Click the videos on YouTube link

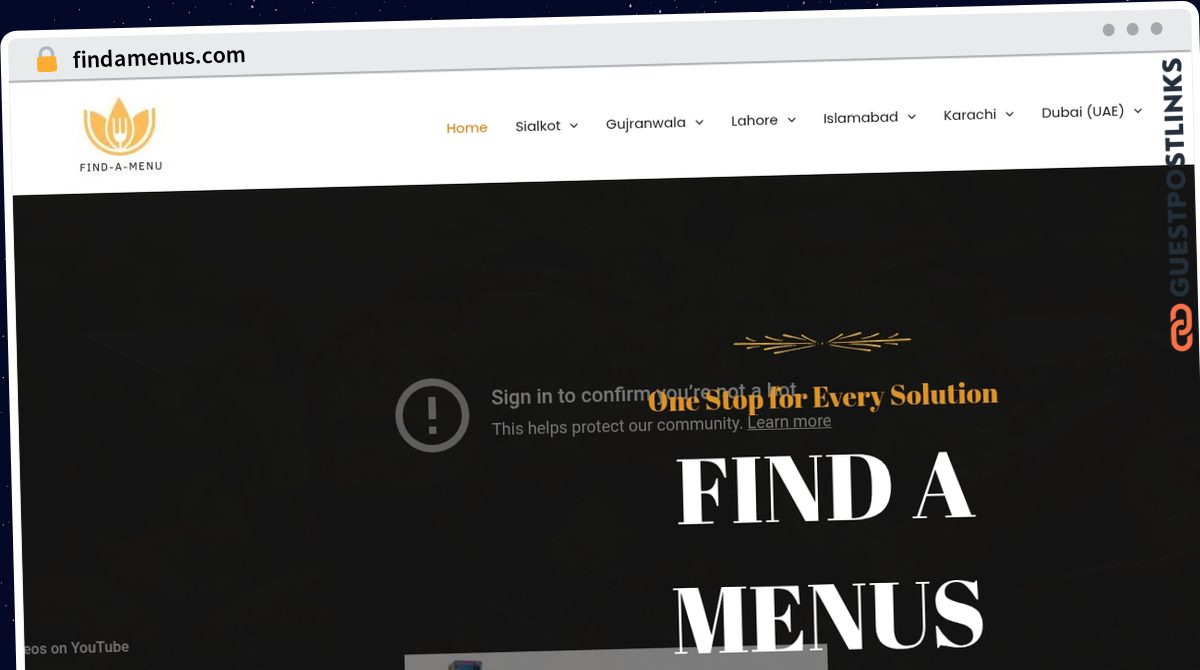74,648
